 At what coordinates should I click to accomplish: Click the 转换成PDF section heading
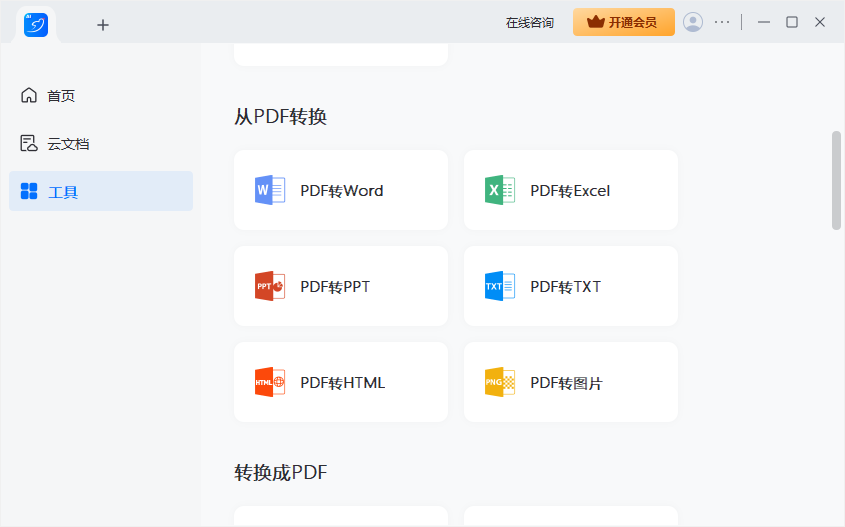coord(280,473)
